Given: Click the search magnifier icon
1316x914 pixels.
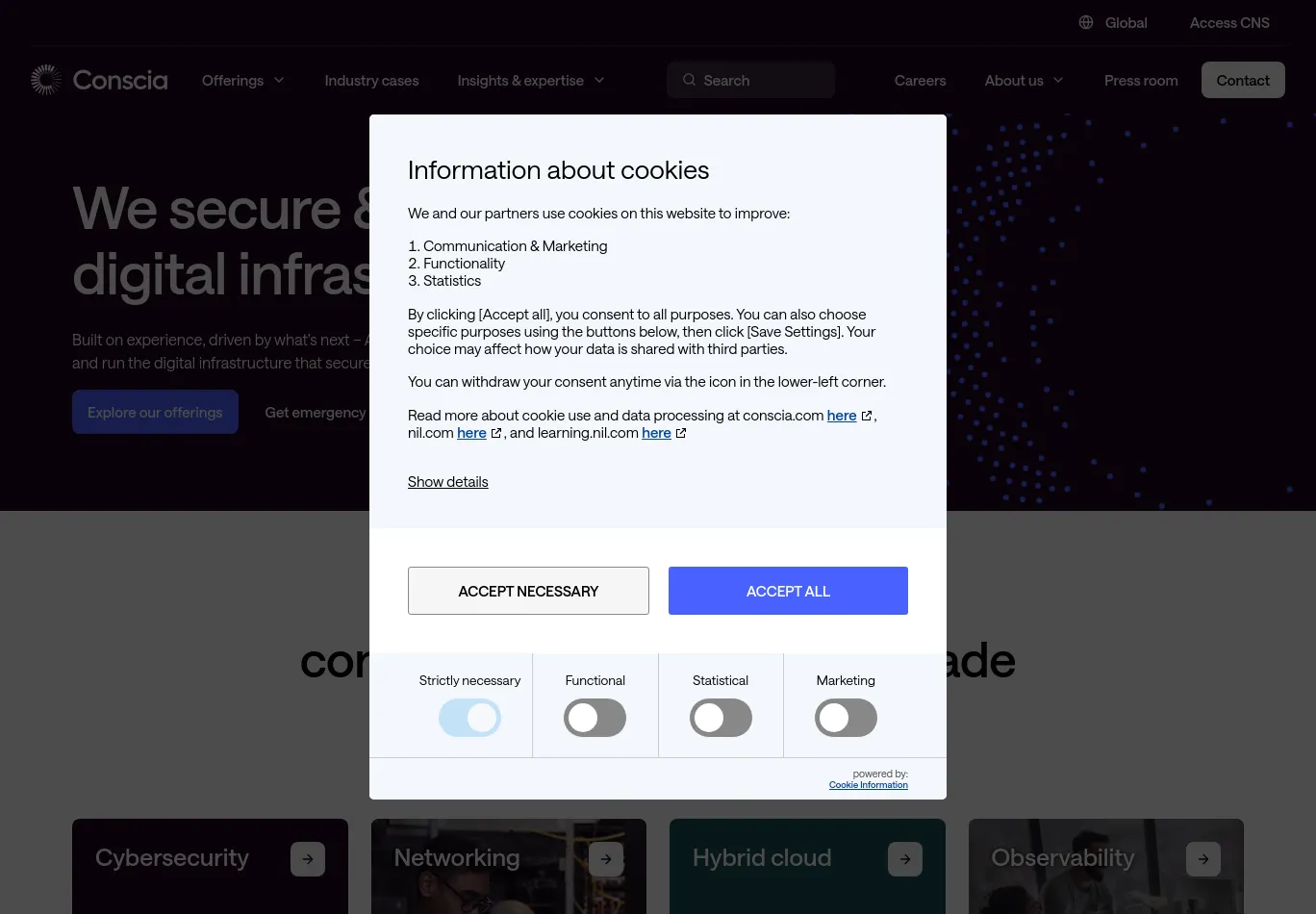Looking at the screenshot, I should click(x=689, y=80).
